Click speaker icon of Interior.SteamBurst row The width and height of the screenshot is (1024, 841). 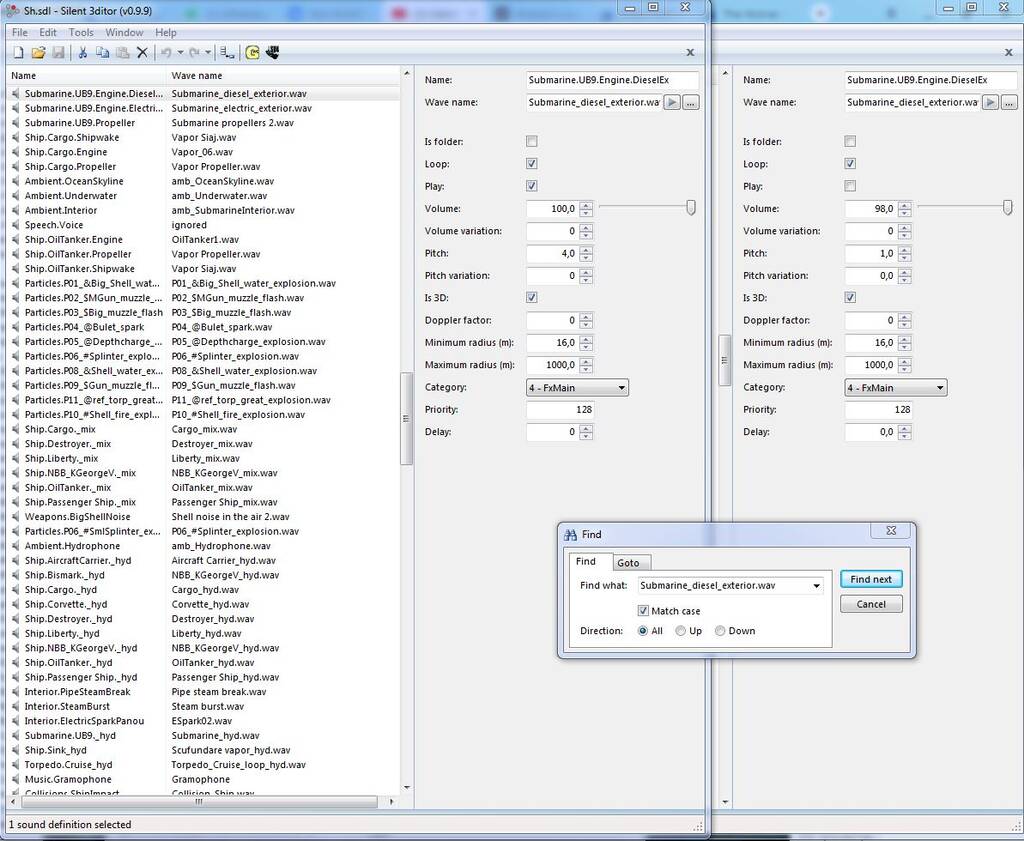(x=16, y=706)
